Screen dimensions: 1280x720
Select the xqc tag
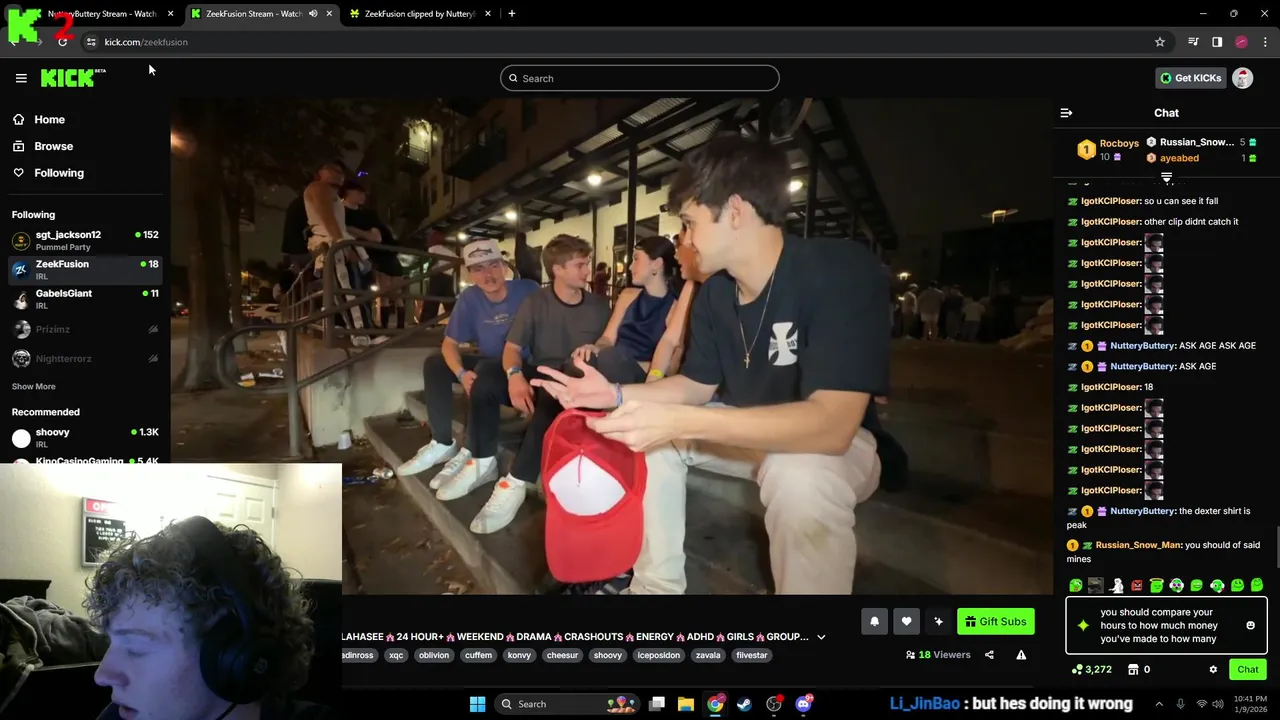(396, 655)
